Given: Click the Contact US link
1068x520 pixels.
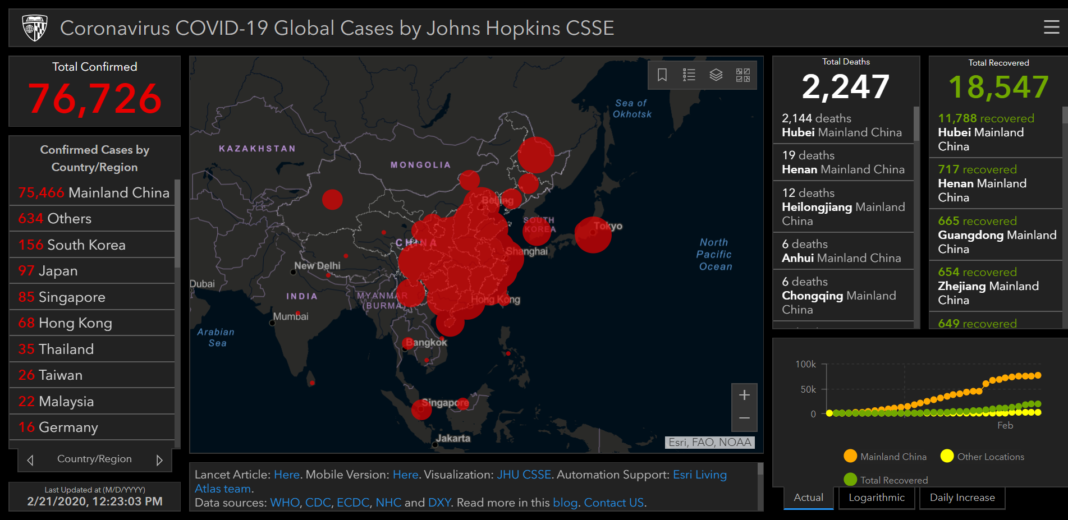Looking at the screenshot, I should point(614,503).
